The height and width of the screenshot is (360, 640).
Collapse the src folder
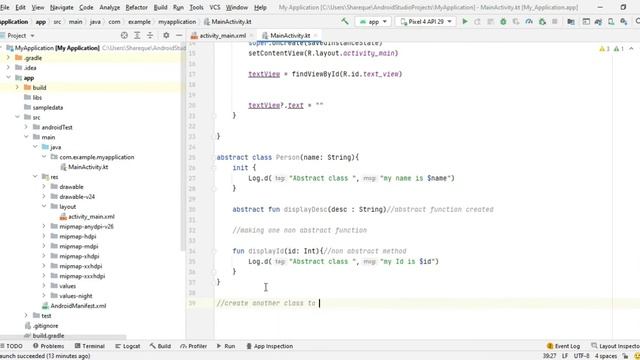pos(17,117)
